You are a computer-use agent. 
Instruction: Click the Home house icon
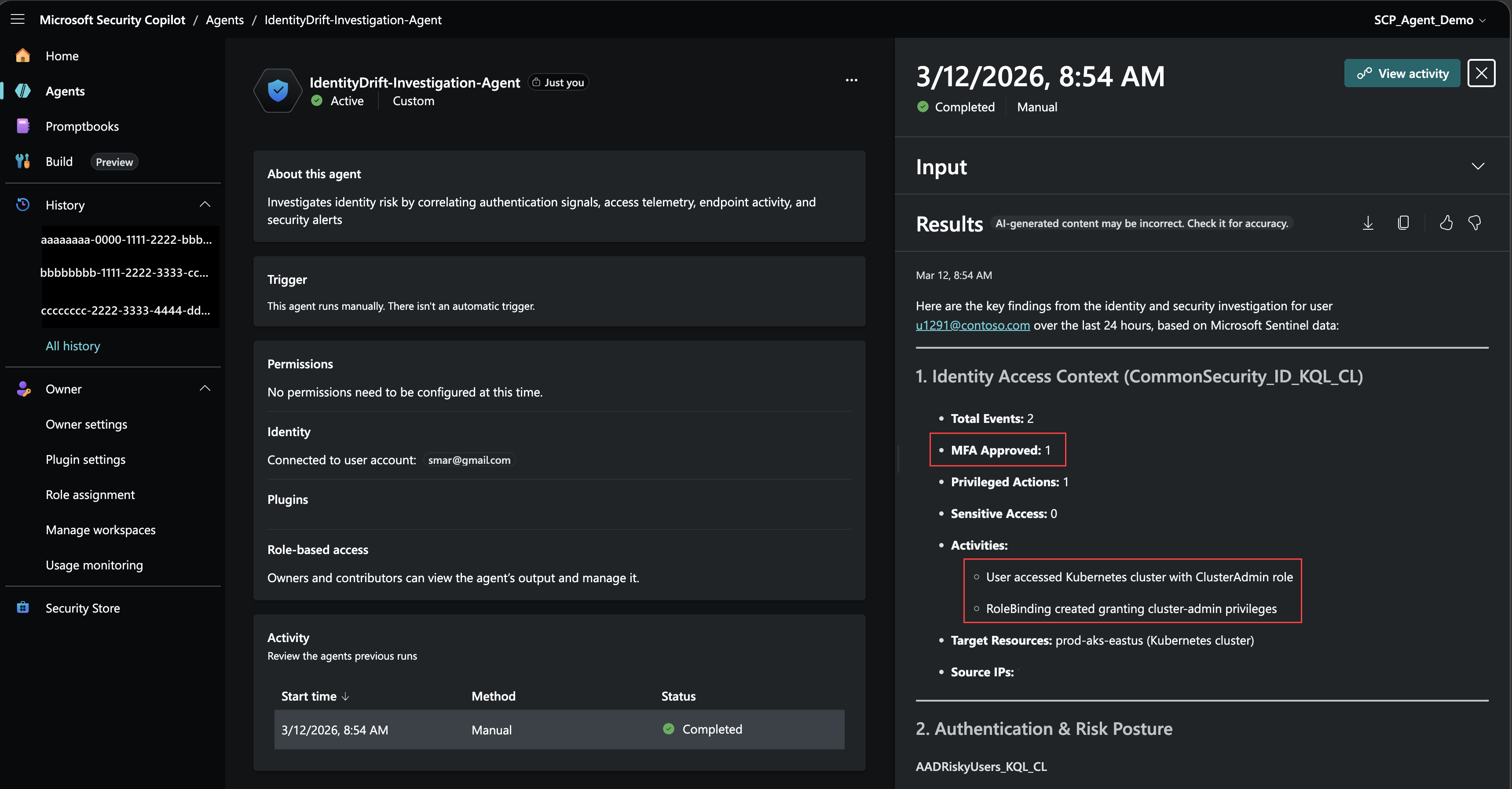pos(22,55)
